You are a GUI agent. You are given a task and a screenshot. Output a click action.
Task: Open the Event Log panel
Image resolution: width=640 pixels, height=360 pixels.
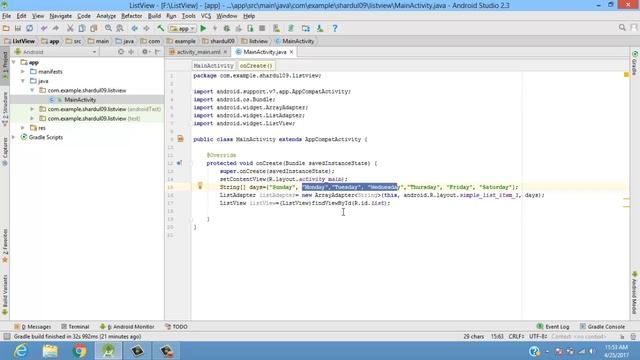click(553, 327)
